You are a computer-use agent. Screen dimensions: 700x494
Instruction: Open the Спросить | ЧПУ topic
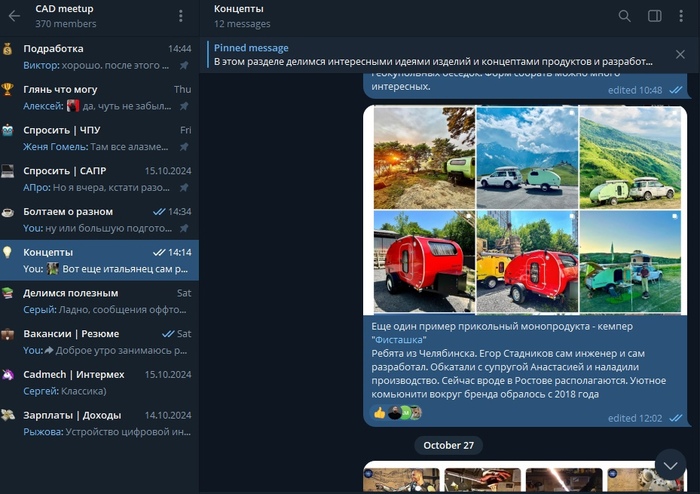[99, 138]
